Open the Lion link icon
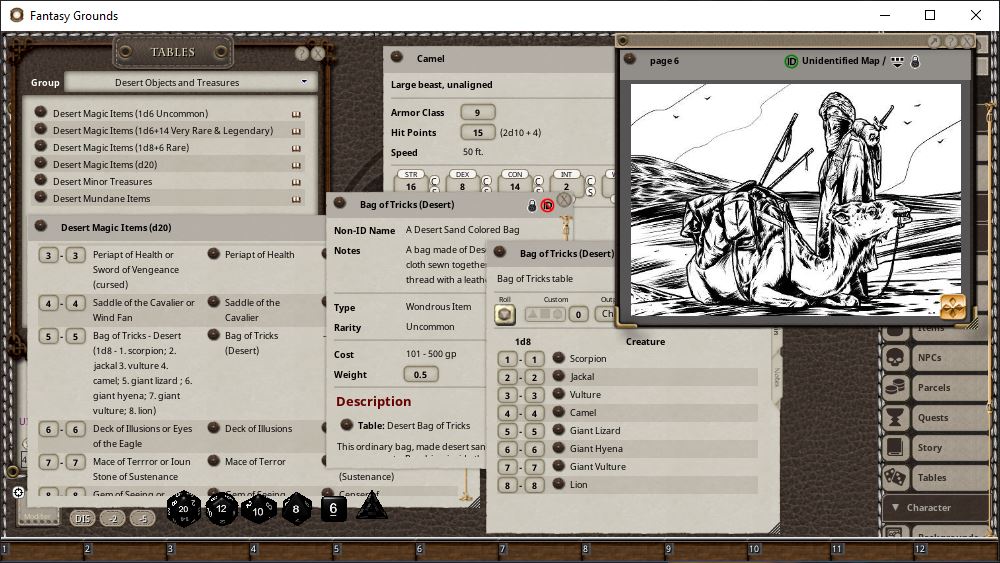Screen dimensions: 1000x563 (x=559, y=483)
